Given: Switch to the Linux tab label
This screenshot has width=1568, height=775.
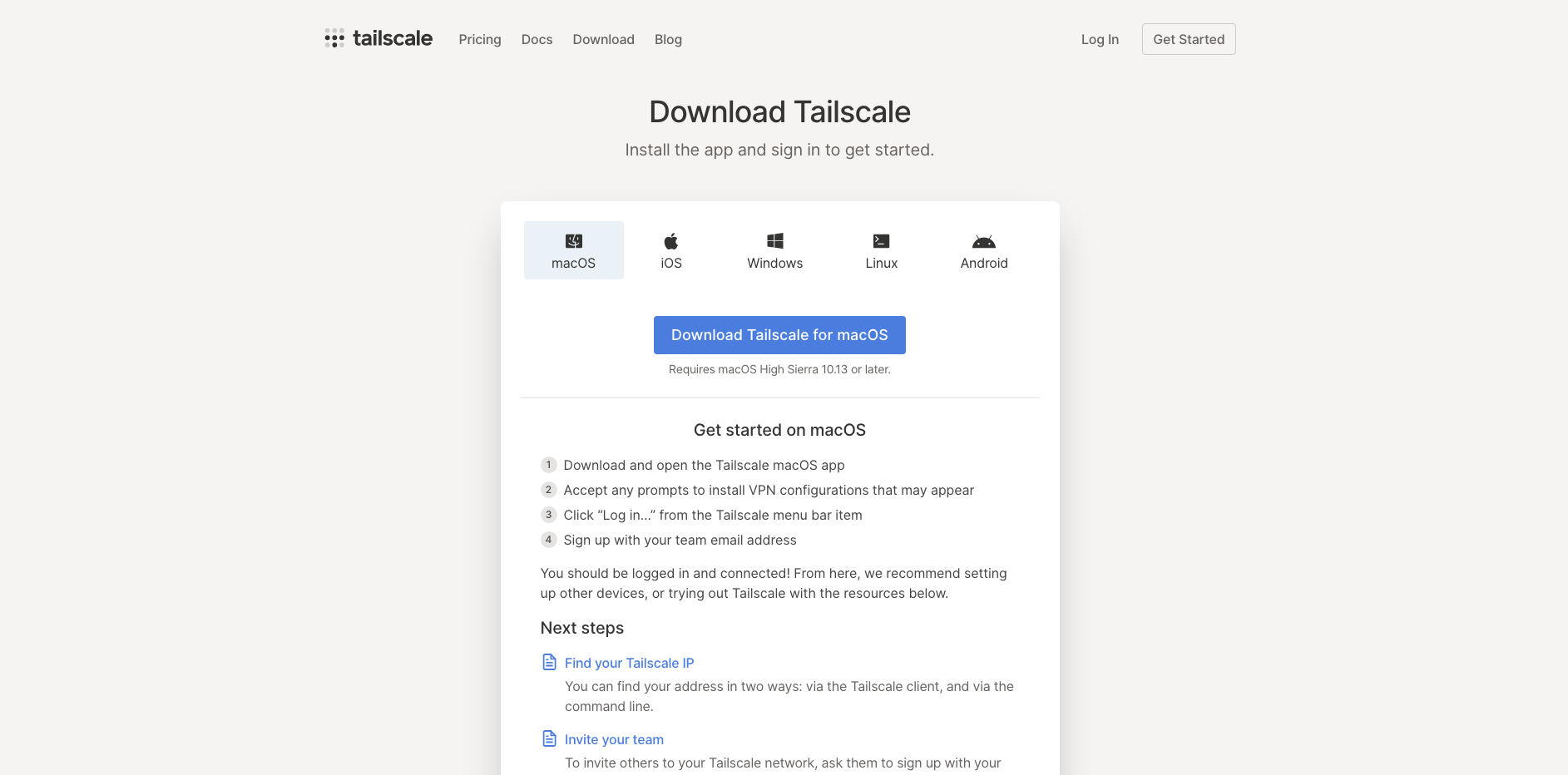Looking at the screenshot, I should click(x=882, y=264).
